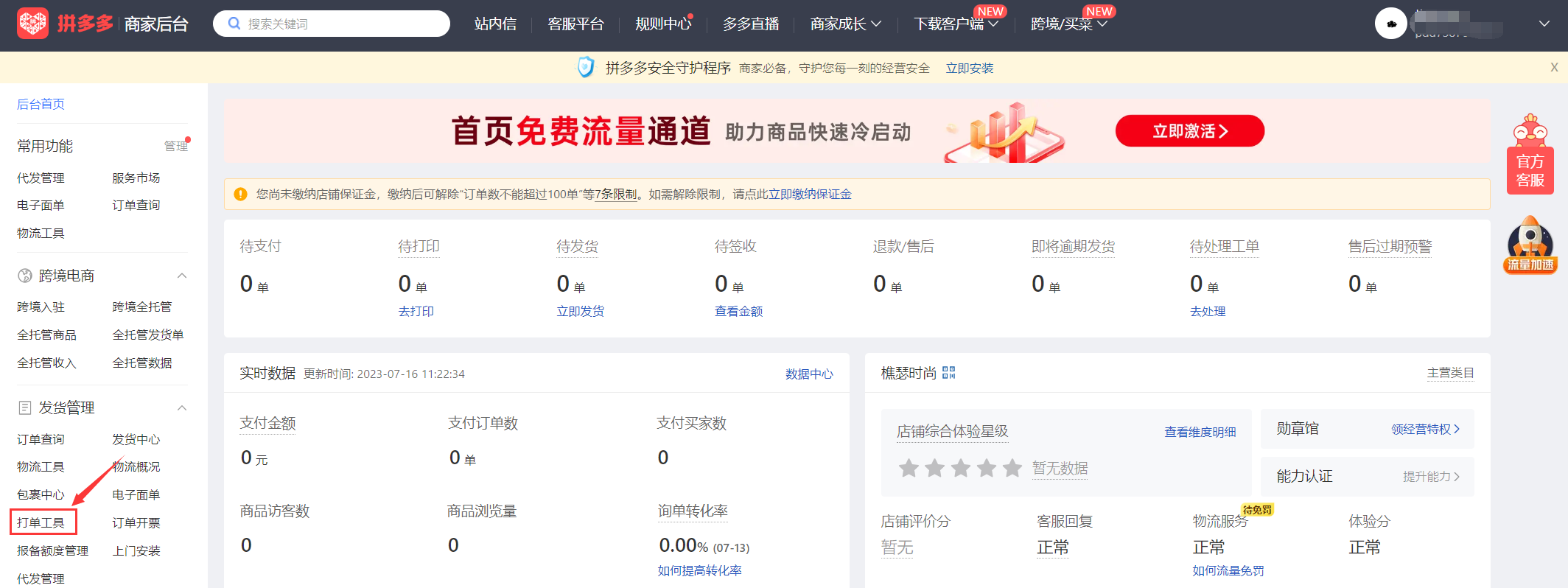Screen dimensions: 1568x588
Task: Open 领经营特权 chevron link
Action: coord(1425,429)
